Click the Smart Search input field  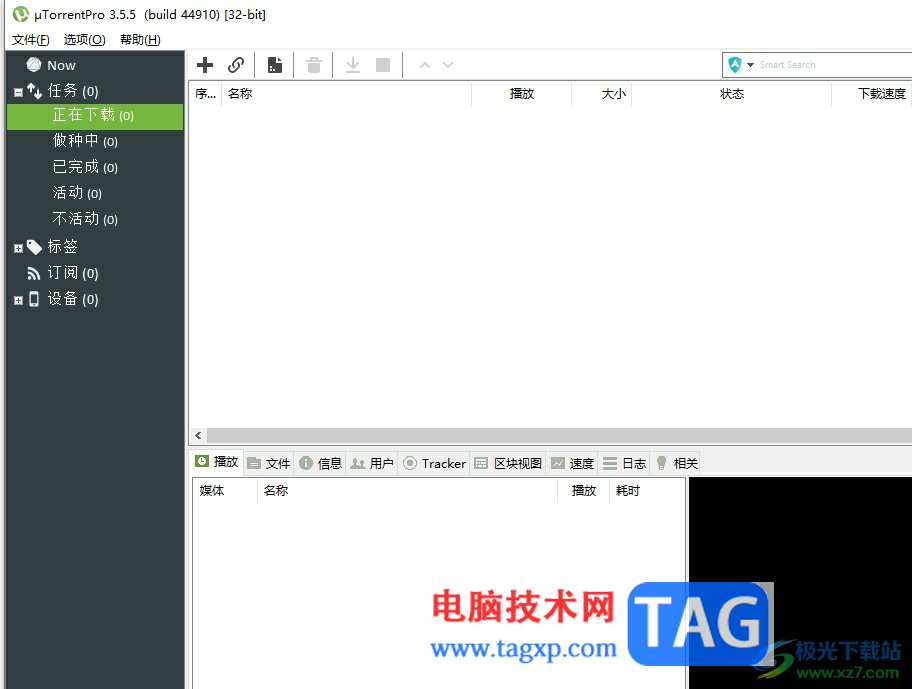(x=835, y=65)
